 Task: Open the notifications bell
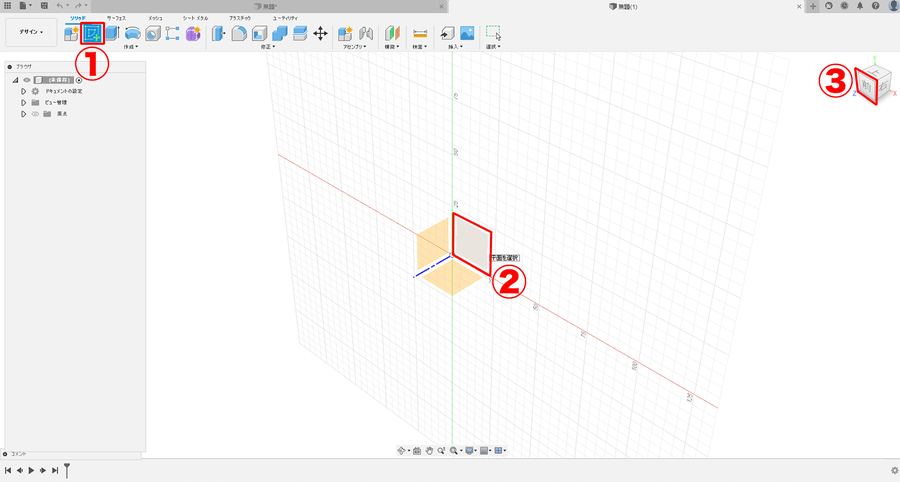pos(860,6)
